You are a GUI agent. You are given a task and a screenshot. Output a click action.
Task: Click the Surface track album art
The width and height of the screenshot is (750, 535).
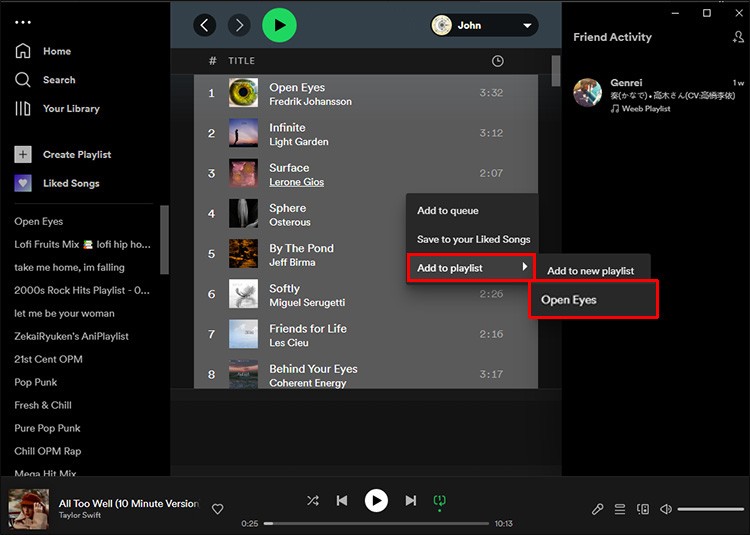(x=243, y=173)
